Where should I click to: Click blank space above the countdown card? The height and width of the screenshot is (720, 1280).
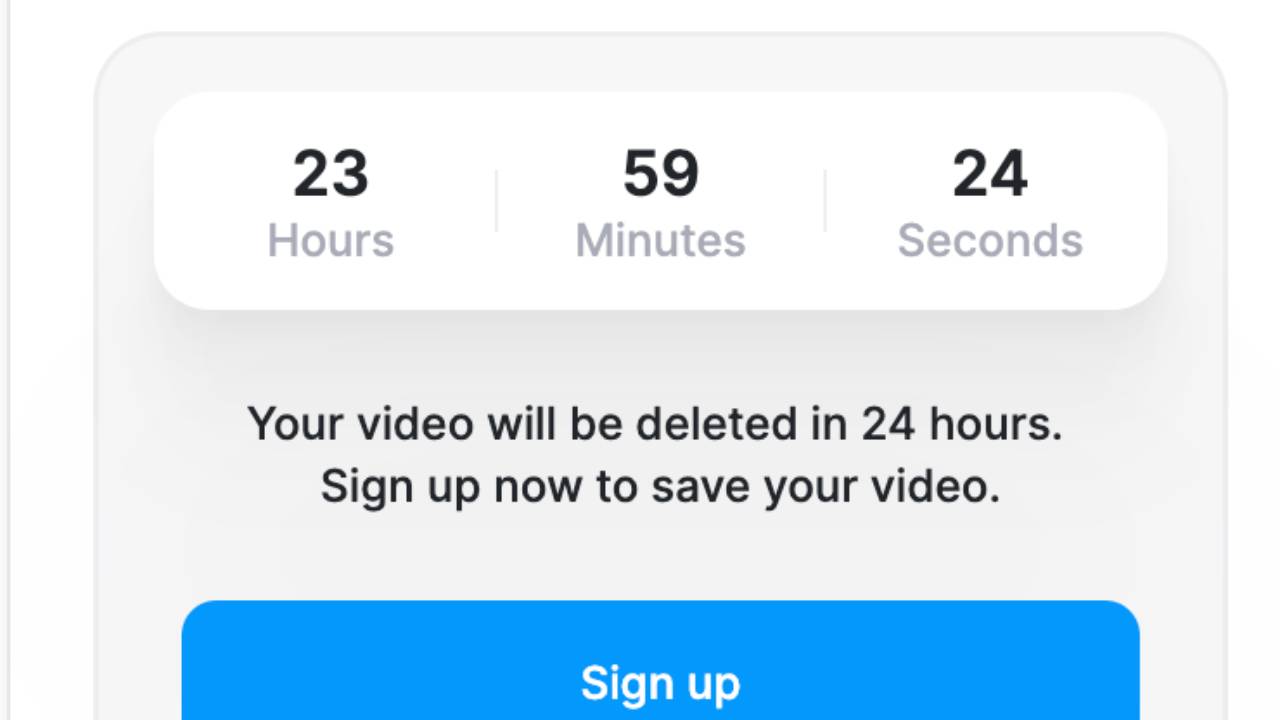[660, 62]
